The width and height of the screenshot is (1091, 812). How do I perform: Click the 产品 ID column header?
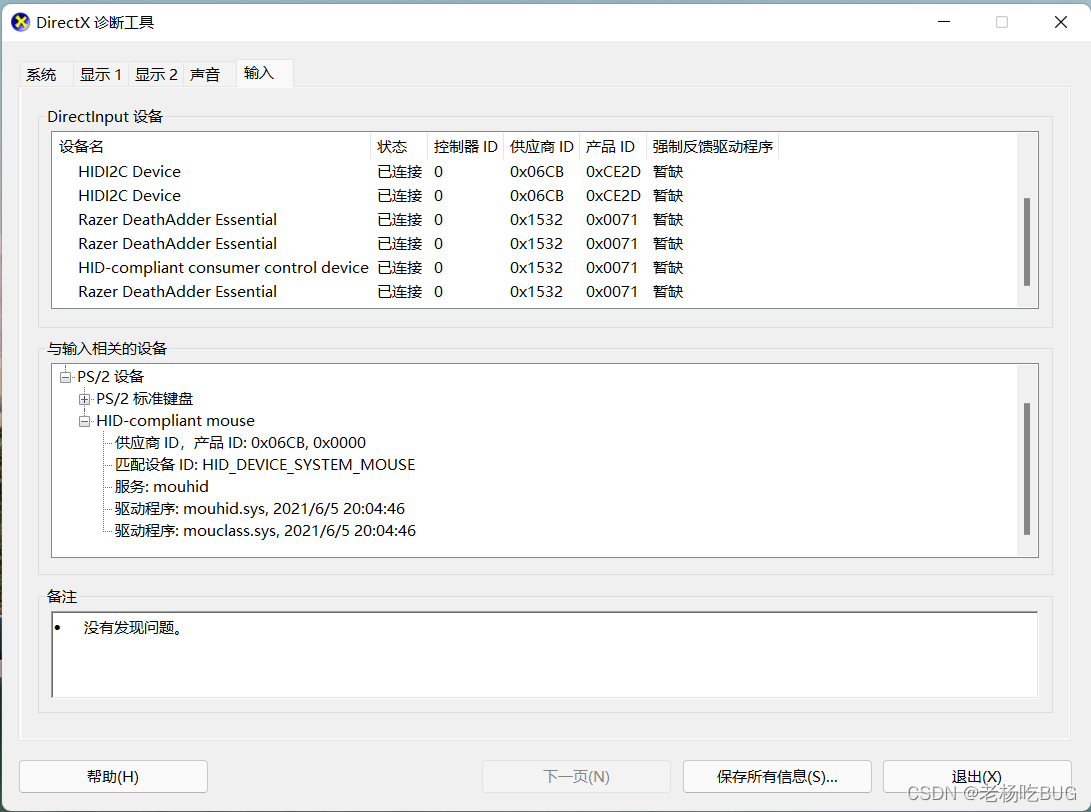point(613,147)
